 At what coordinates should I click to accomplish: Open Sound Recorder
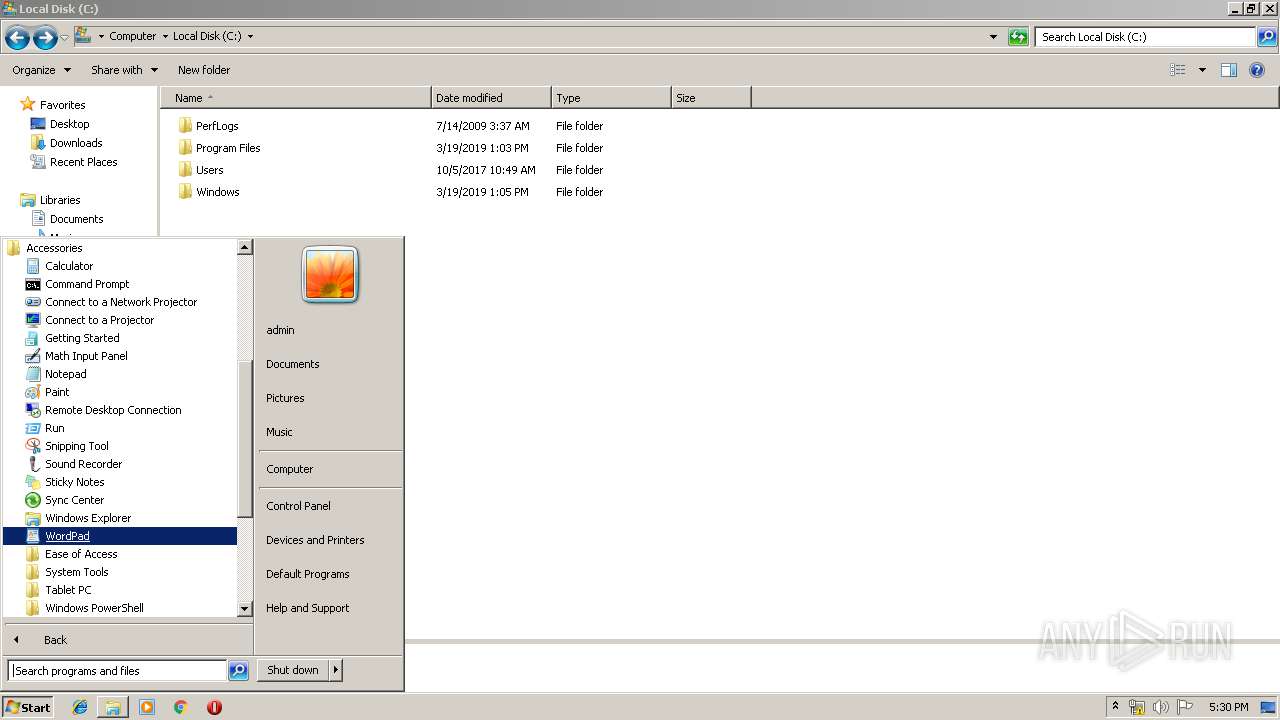point(83,464)
